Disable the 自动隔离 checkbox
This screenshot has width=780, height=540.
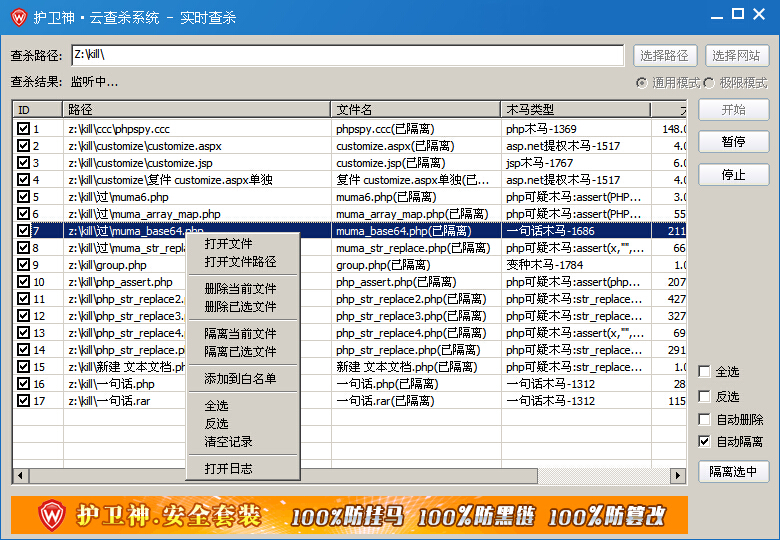tap(704, 441)
